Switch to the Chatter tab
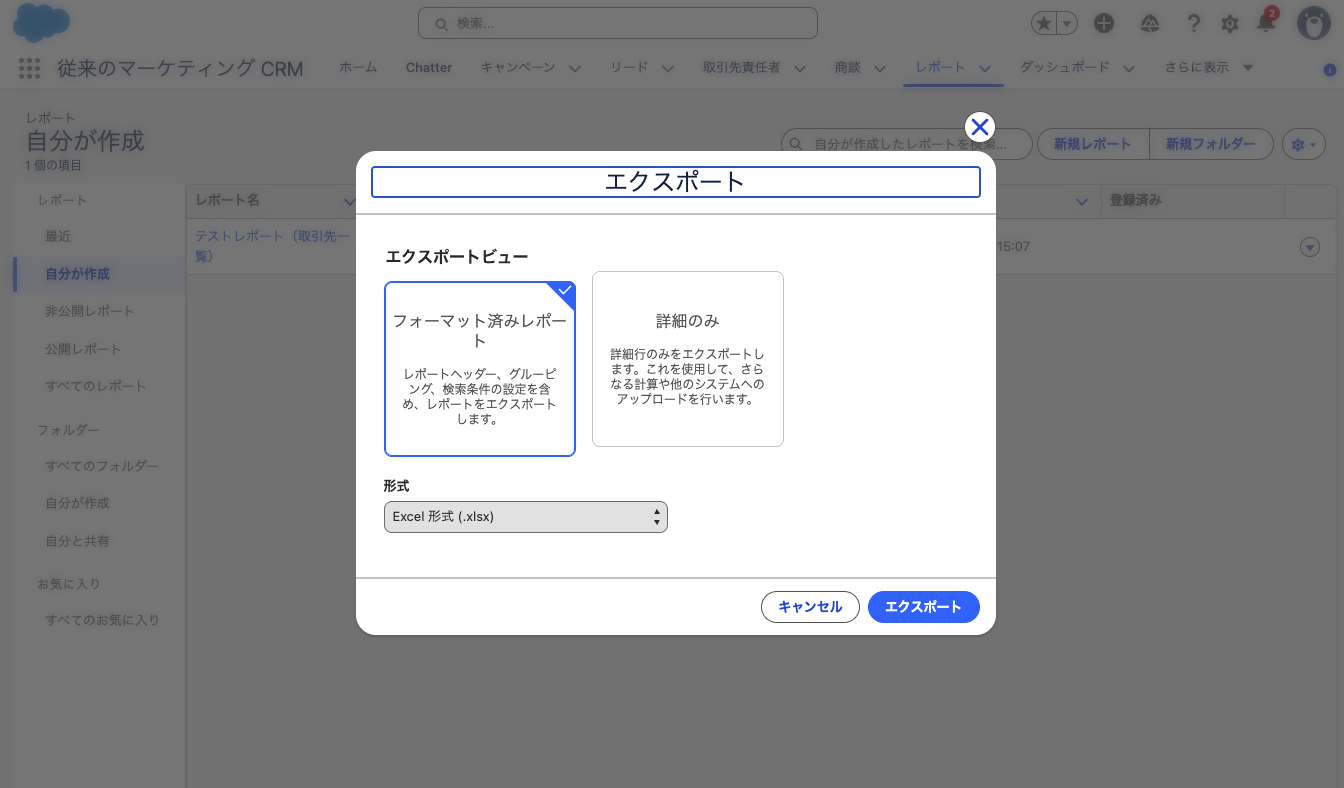 tap(428, 68)
